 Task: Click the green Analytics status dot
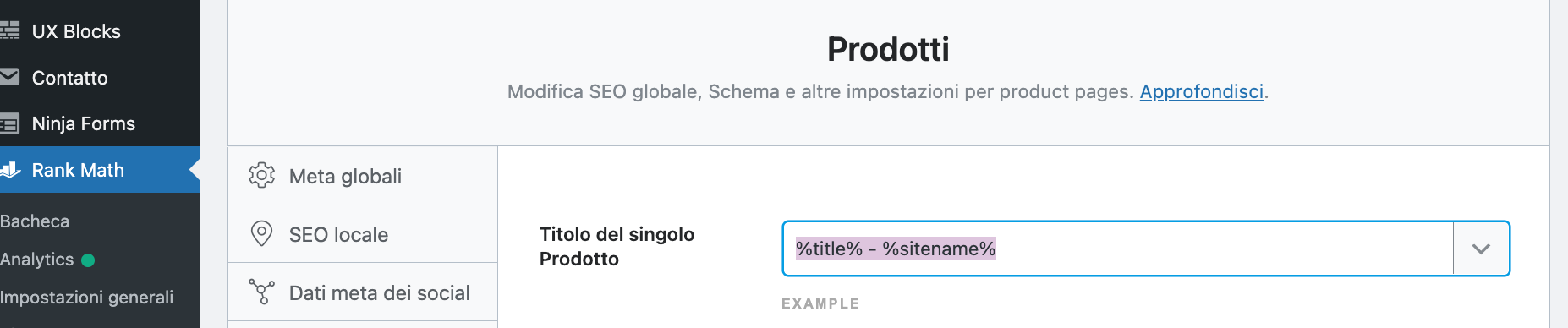pos(88,260)
